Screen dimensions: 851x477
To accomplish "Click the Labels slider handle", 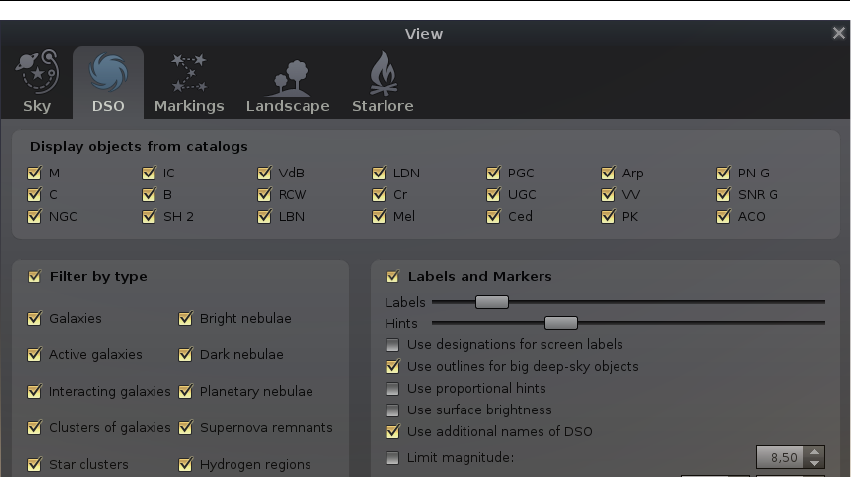I will pos(491,302).
